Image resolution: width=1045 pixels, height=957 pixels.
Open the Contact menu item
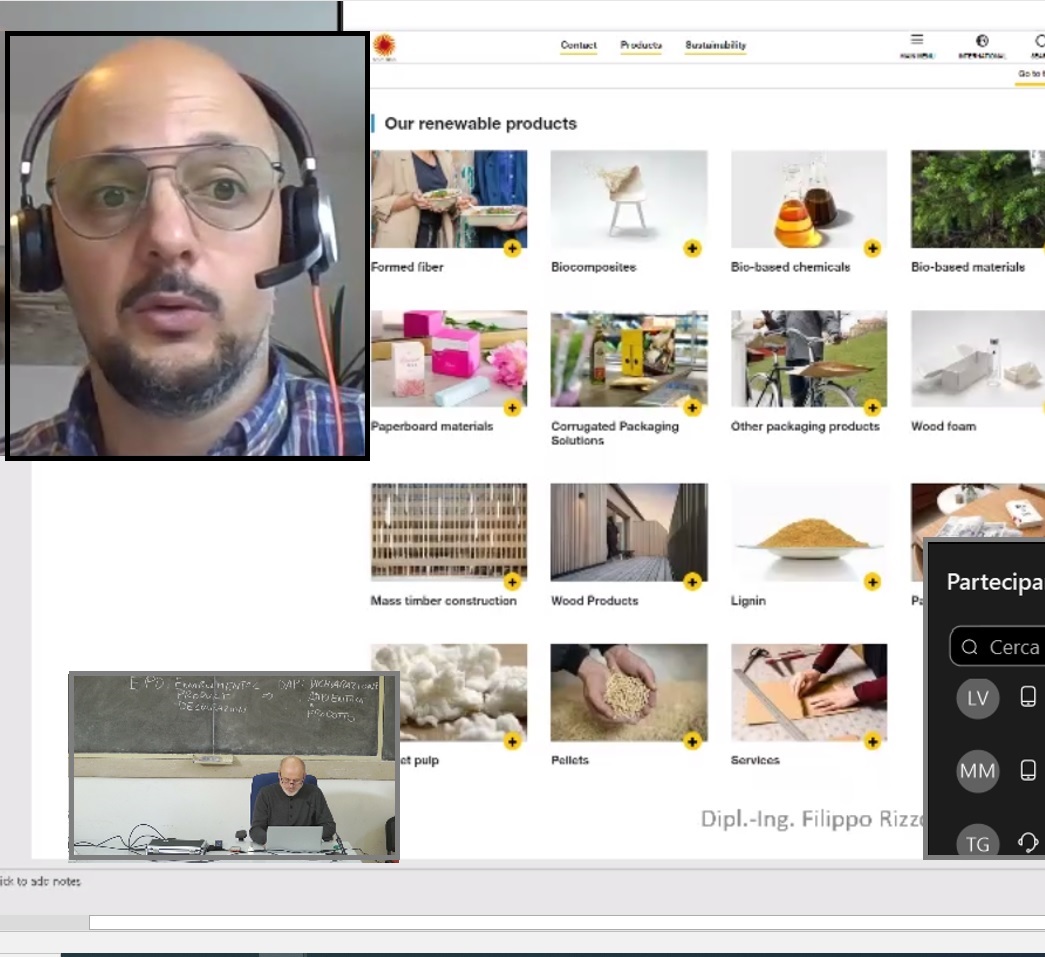[578, 45]
